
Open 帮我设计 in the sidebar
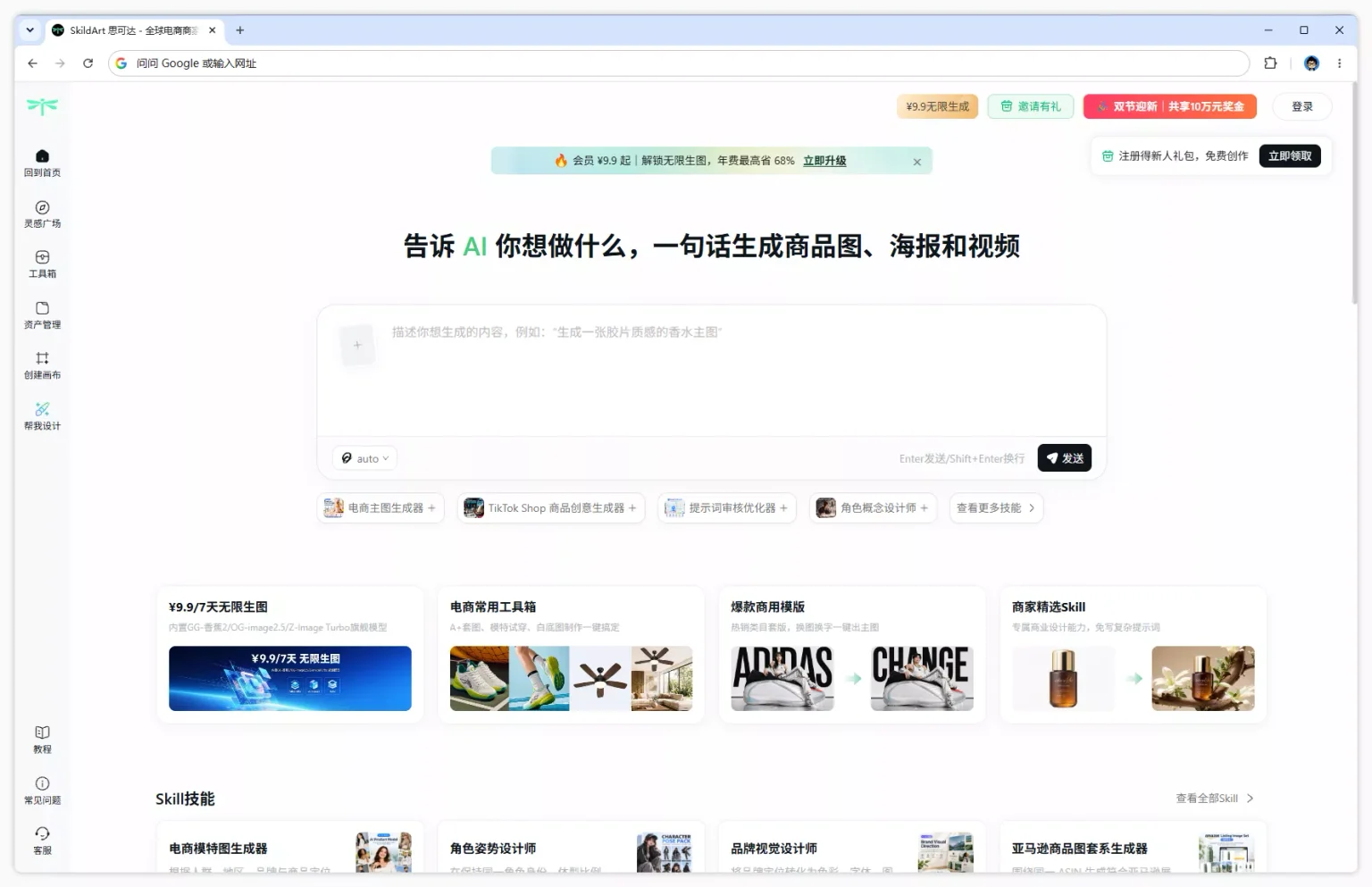(42, 416)
